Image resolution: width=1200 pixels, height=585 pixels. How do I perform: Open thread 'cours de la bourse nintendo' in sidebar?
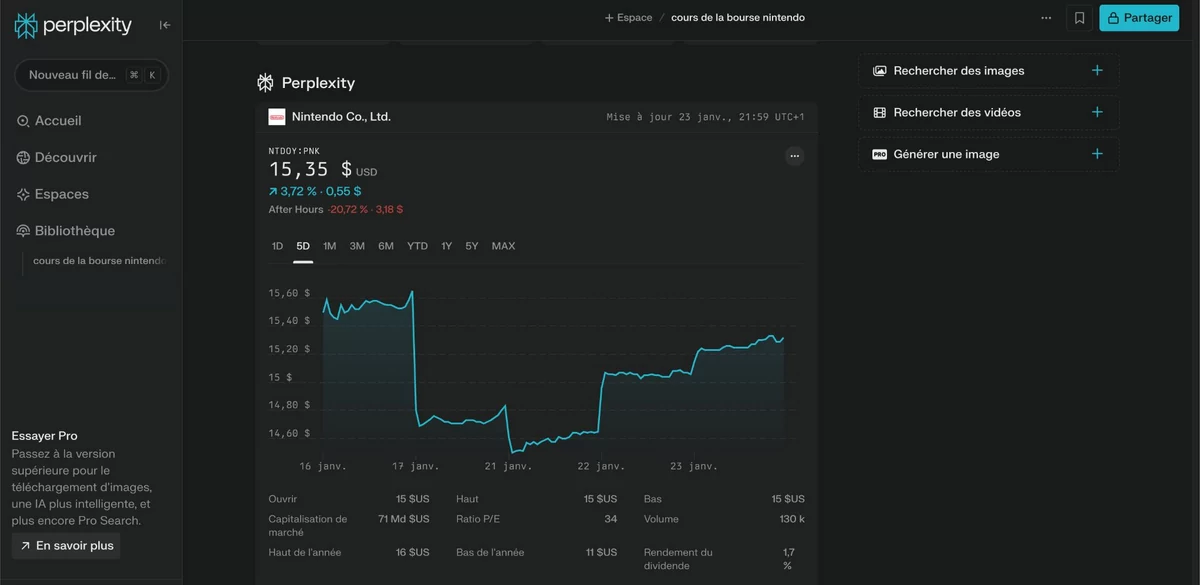coord(99,261)
